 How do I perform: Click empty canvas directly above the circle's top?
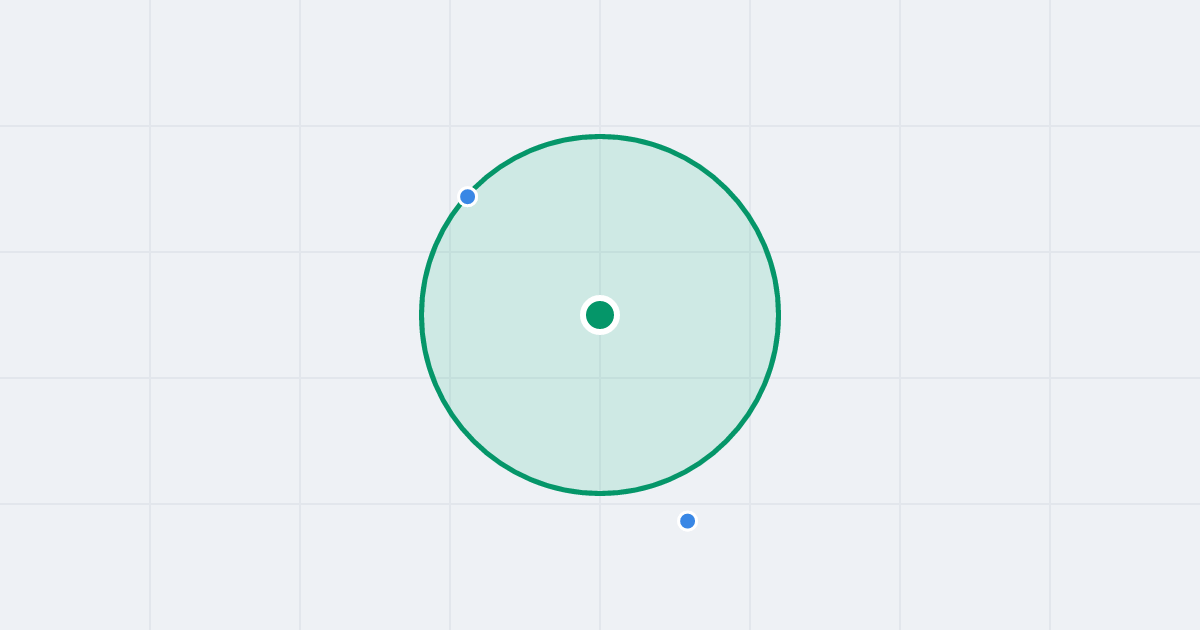point(600,65)
